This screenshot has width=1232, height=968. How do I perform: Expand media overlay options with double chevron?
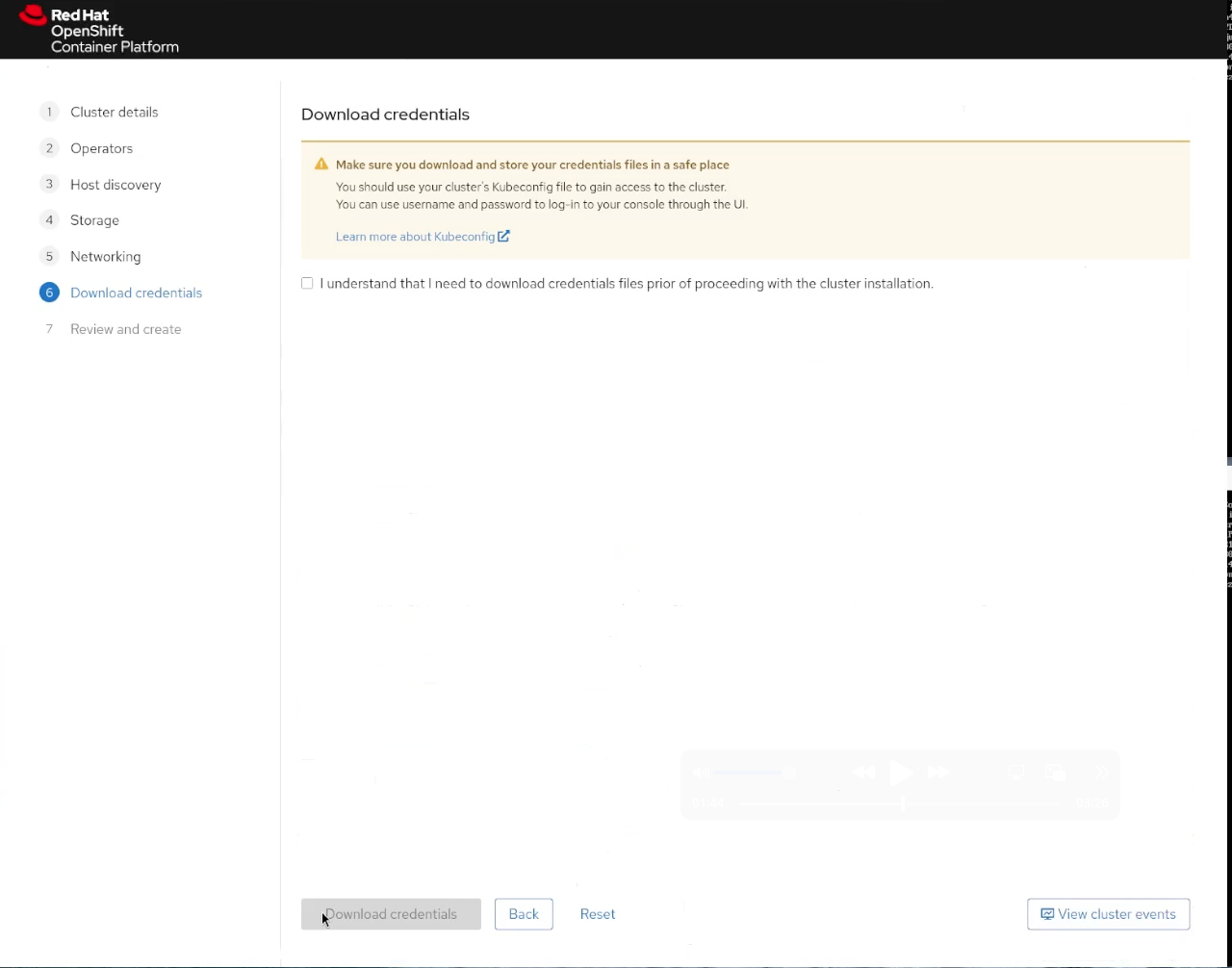[1101, 772]
